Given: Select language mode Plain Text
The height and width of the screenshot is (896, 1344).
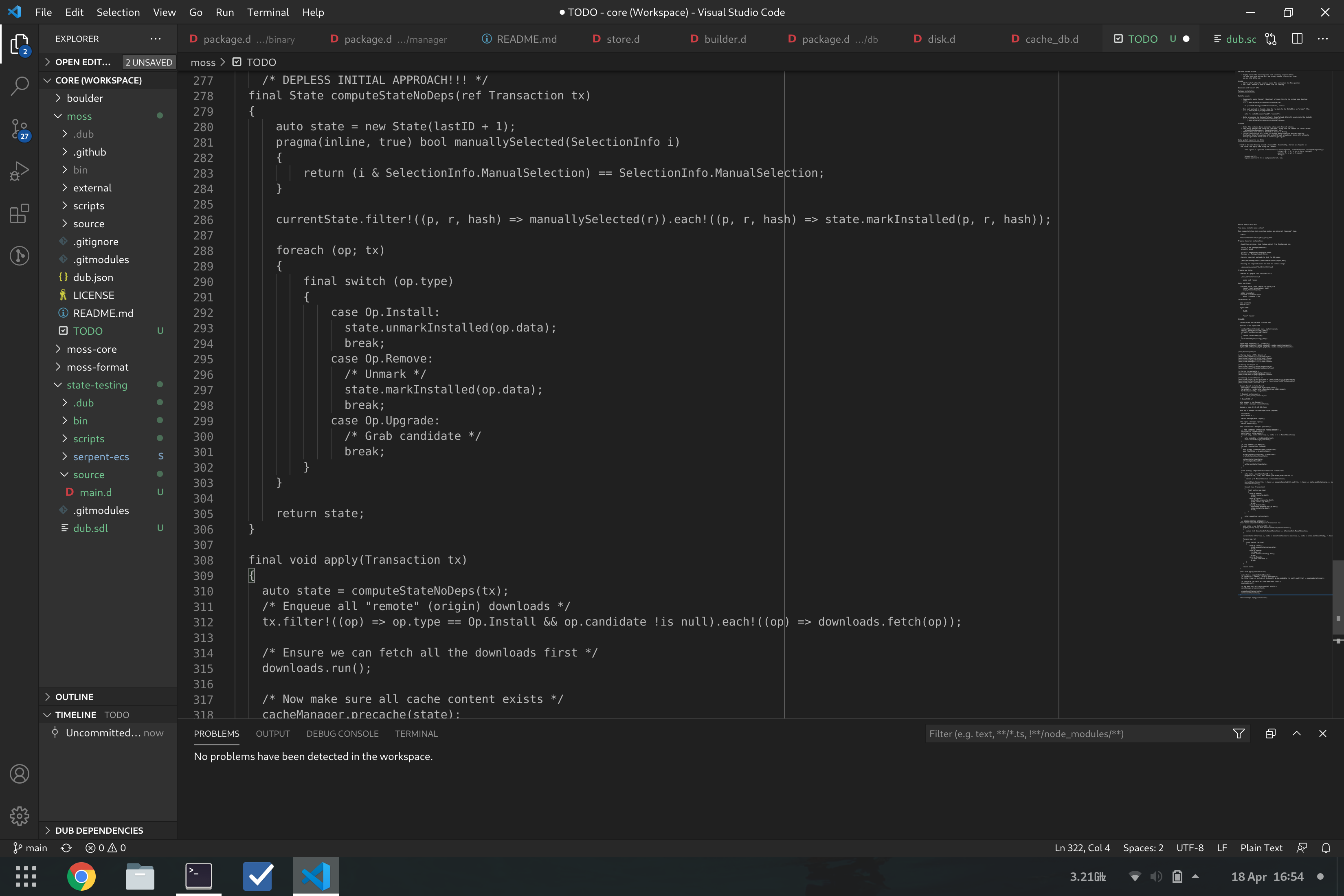Looking at the screenshot, I should (x=1261, y=848).
